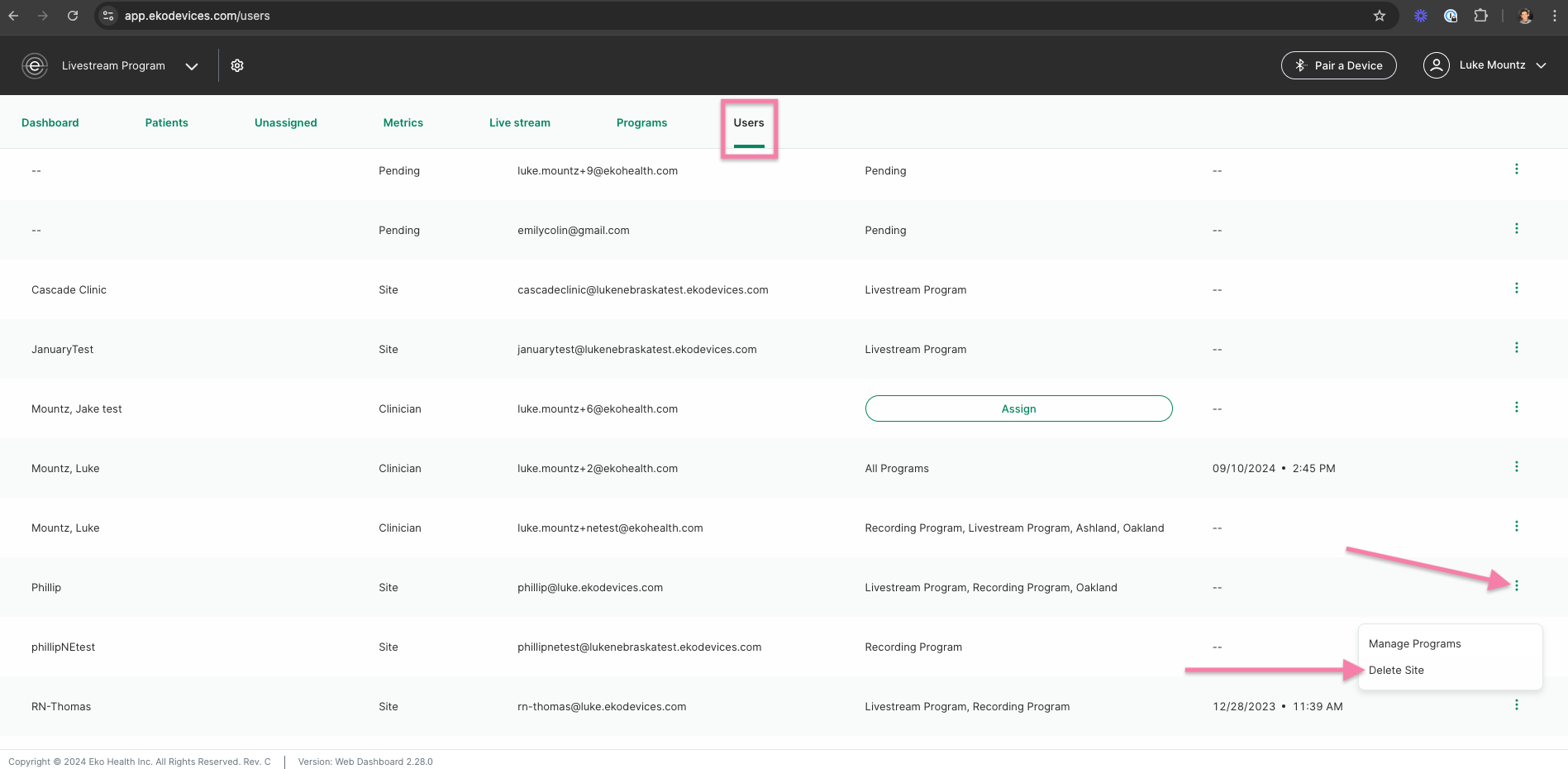Click the Cascade Clinic name cell
The image size is (1568, 769).
click(69, 289)
